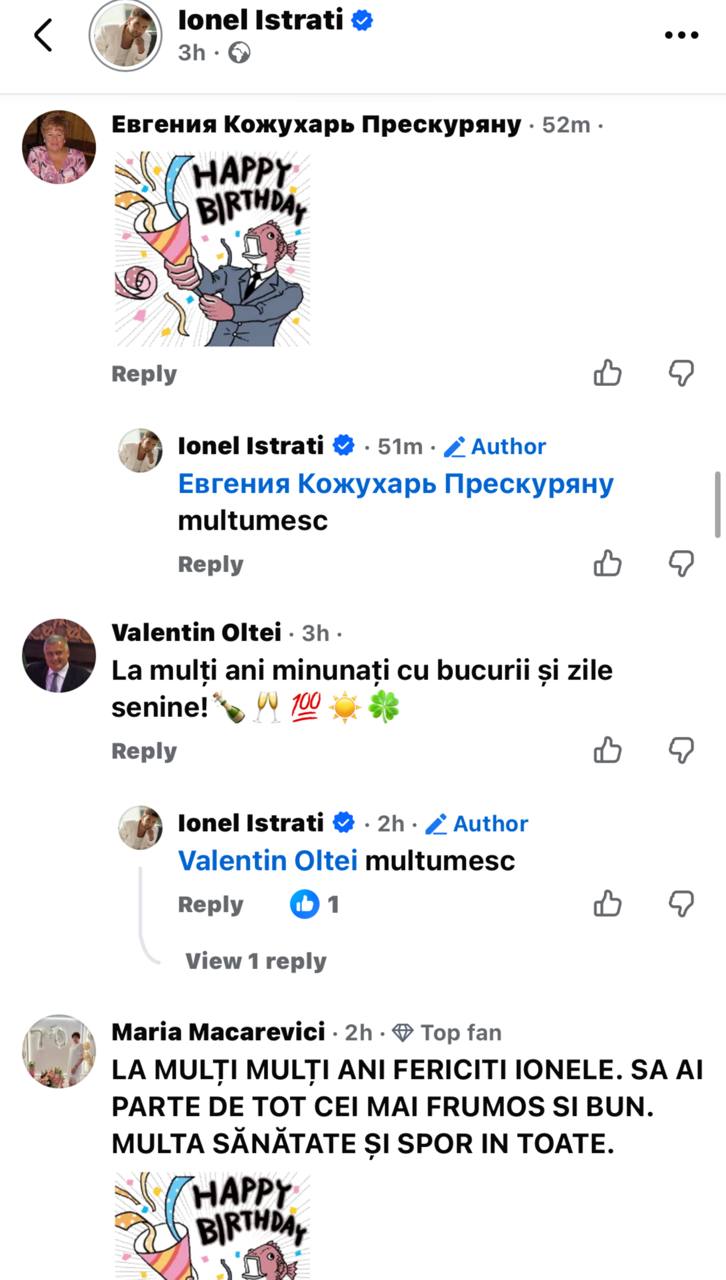
Task: Reply to Евгения Кожухарь Прескуряну's comment
Action: coord(144,374)
